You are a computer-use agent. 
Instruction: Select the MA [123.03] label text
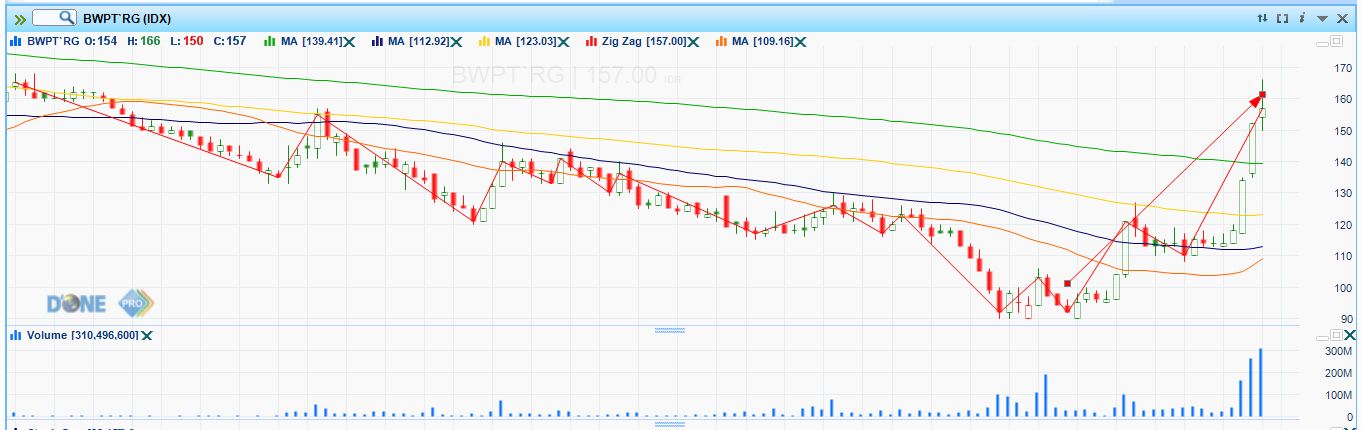point(526,41)
